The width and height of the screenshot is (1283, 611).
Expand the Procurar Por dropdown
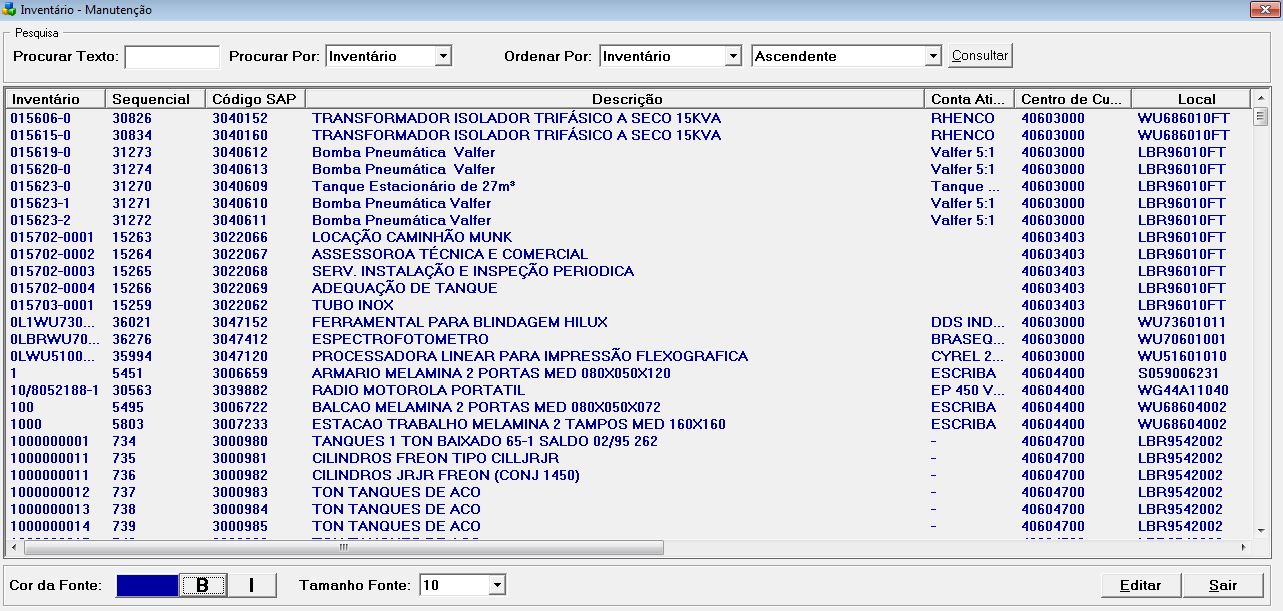click(x=443, y=57)
